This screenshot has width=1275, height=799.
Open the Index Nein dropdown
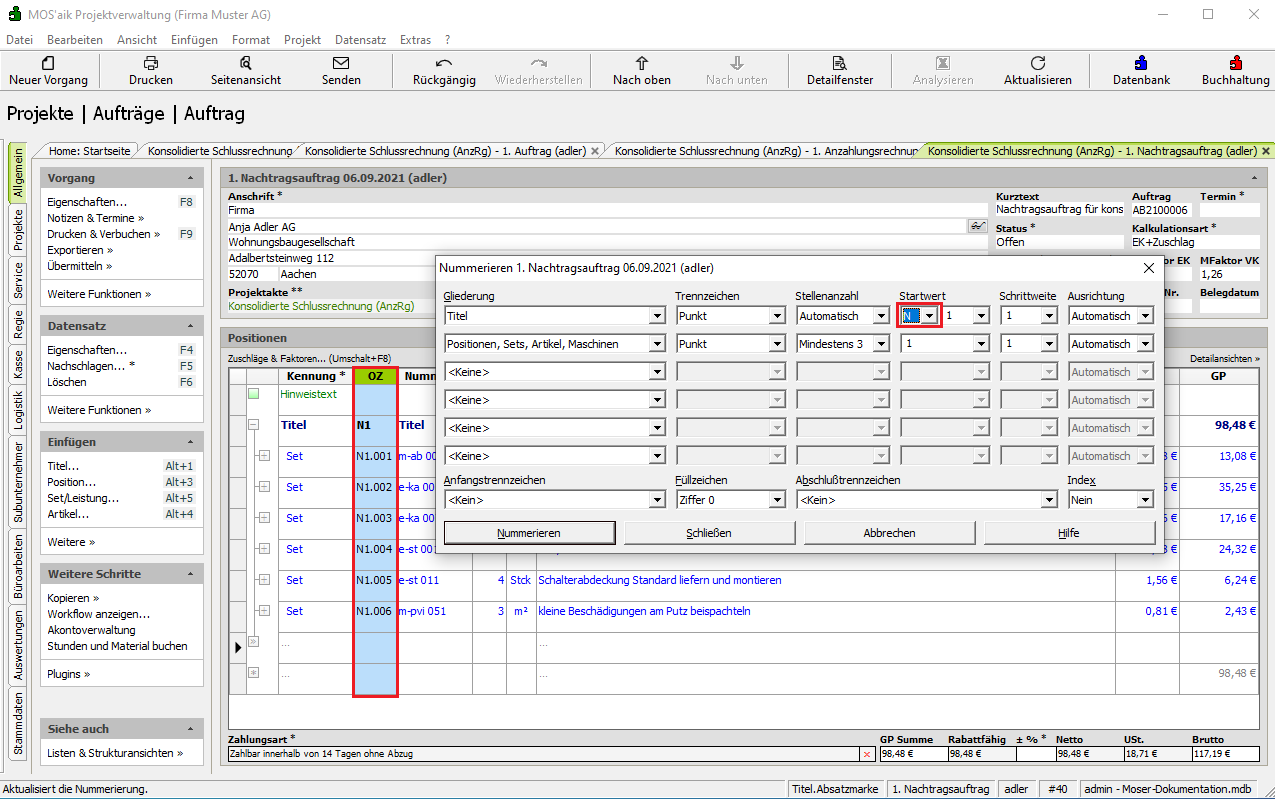[1144, 500]
